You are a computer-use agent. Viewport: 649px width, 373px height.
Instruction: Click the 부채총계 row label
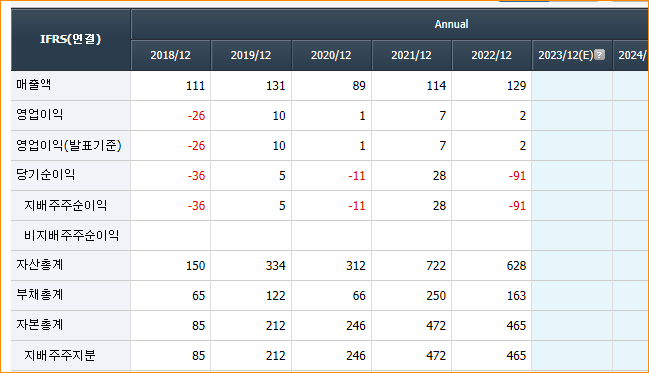(40, 295)
